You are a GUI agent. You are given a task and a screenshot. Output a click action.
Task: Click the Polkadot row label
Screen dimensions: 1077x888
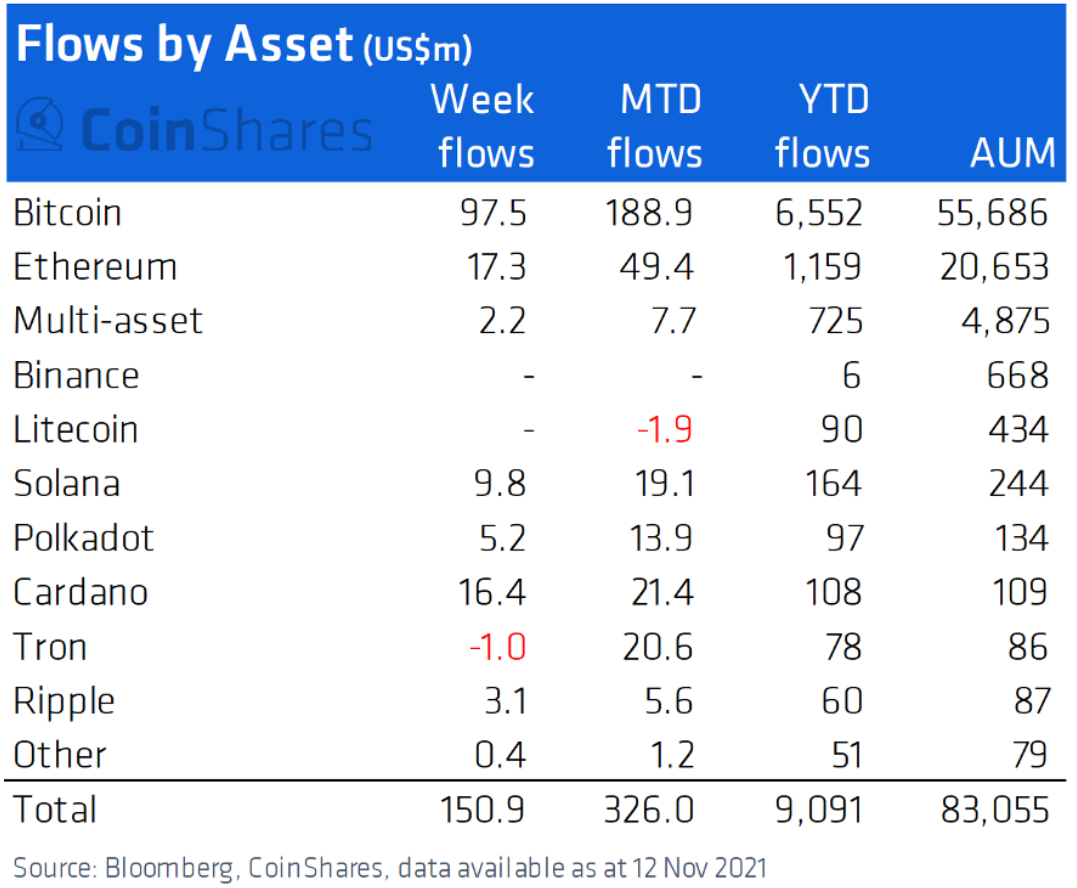point(84,538)
